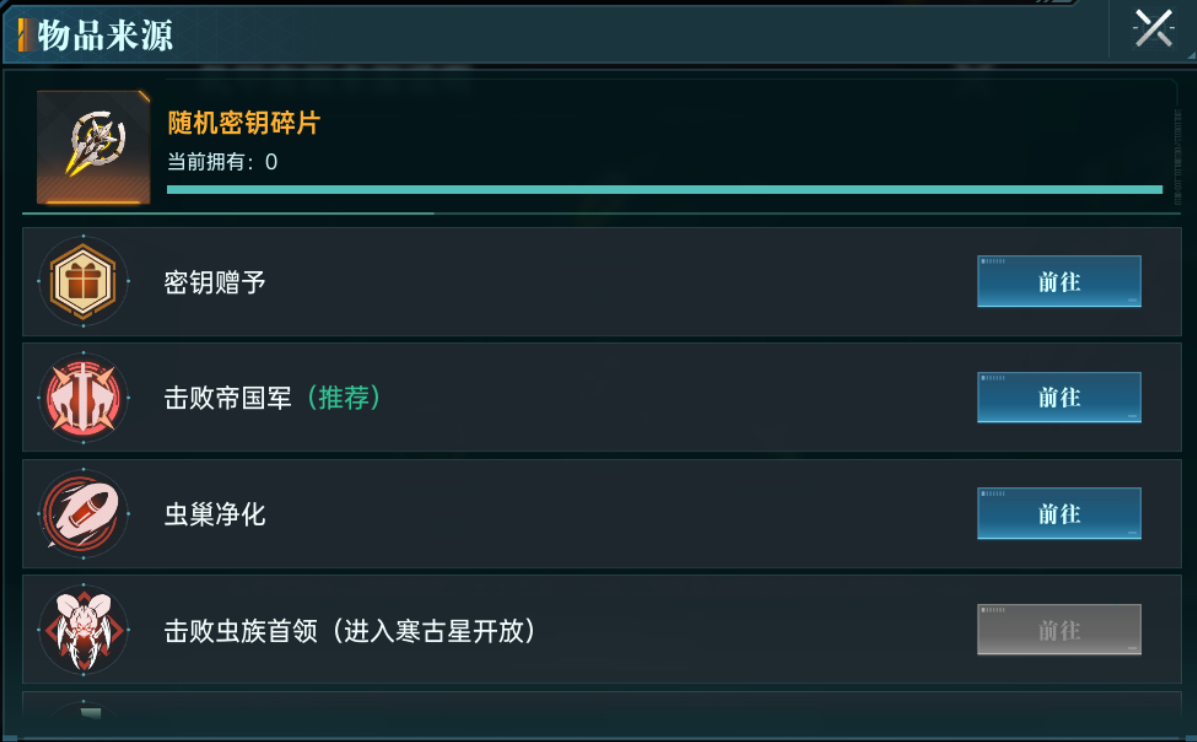Click the gift box icon for 密钥赠予
Viewport: 1197px width, 742px height.
(x=83, y=282)
